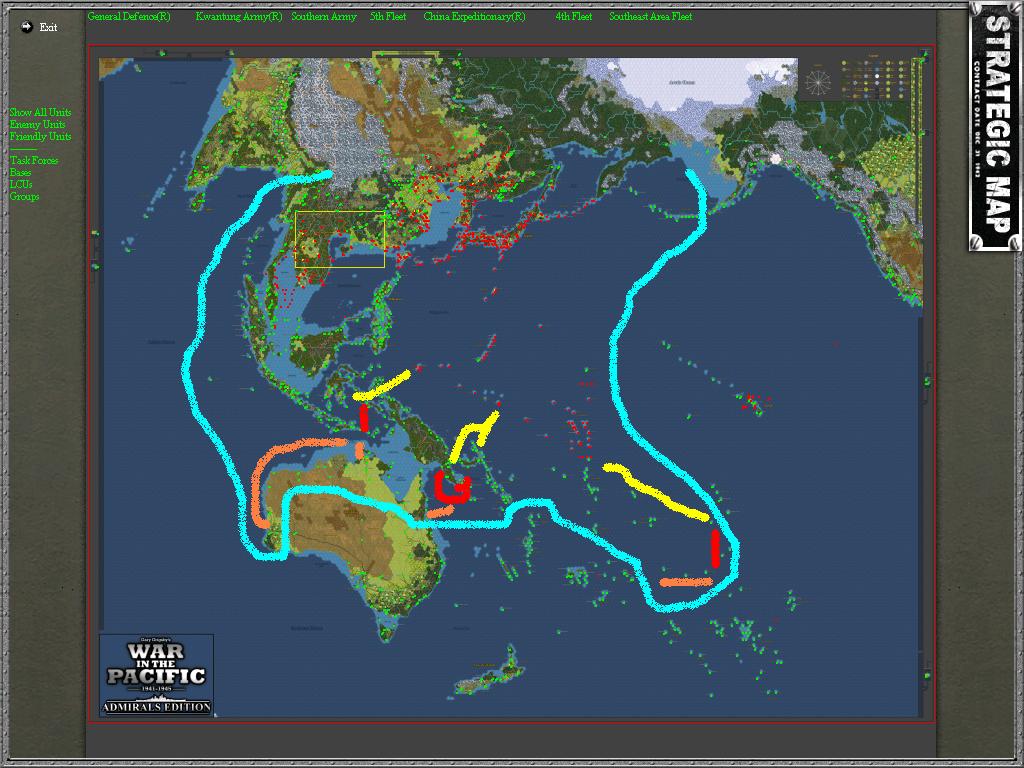Select the Southeast Area Fleet command
This screenshot has height=768, width=1024.
tap(650, 16)
